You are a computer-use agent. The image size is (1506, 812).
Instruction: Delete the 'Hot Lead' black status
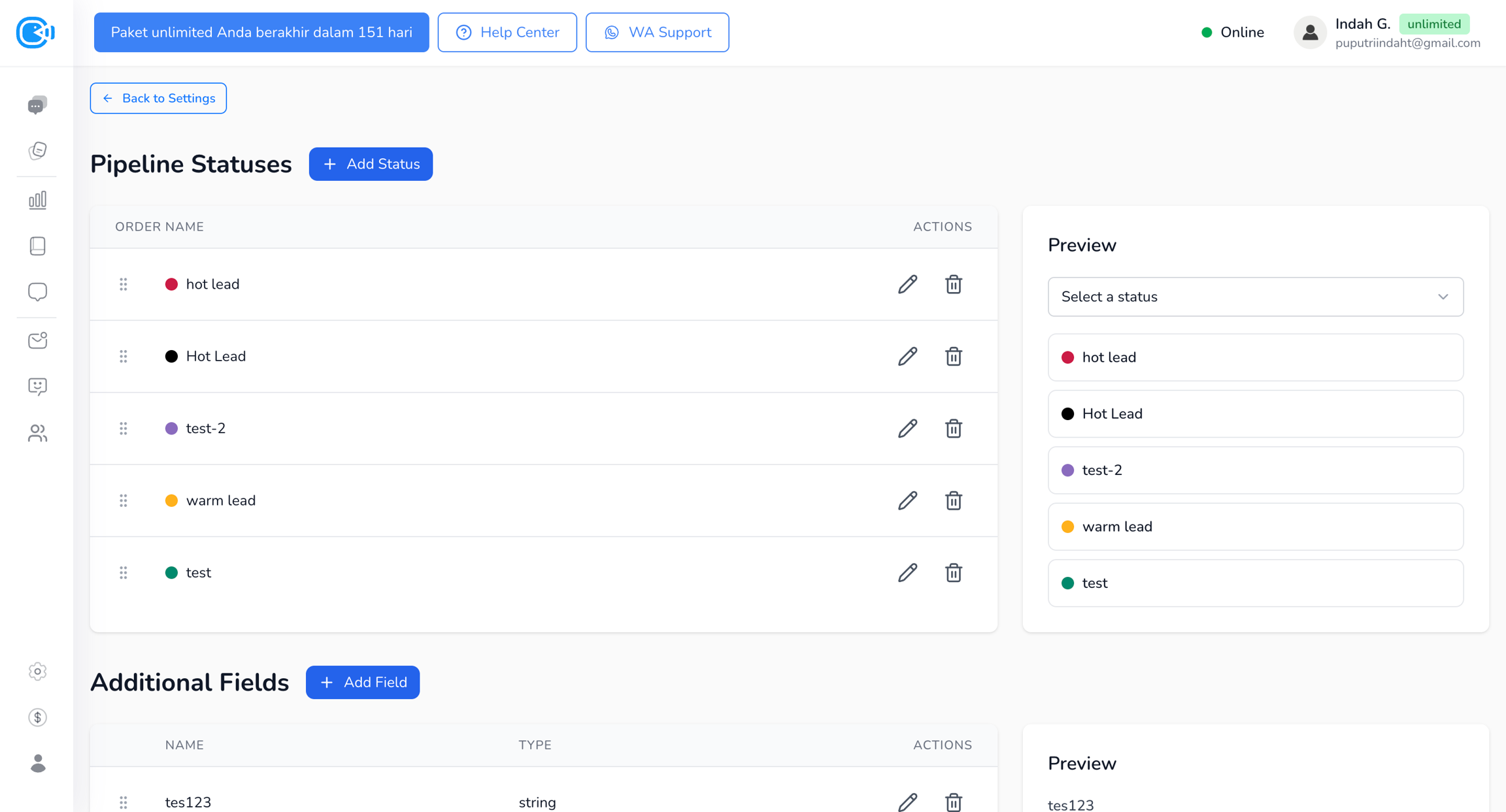(953, 357)
